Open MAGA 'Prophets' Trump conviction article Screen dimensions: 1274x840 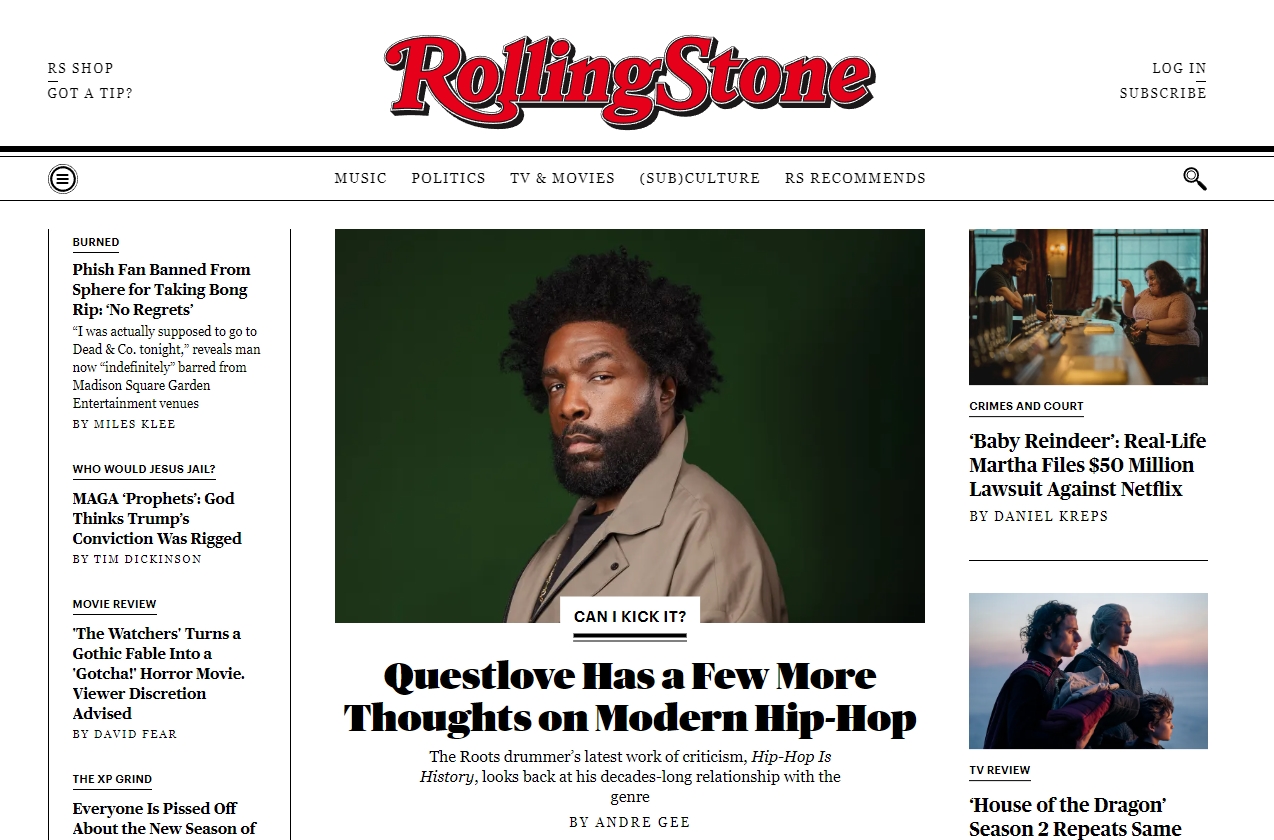click(157, 518)
